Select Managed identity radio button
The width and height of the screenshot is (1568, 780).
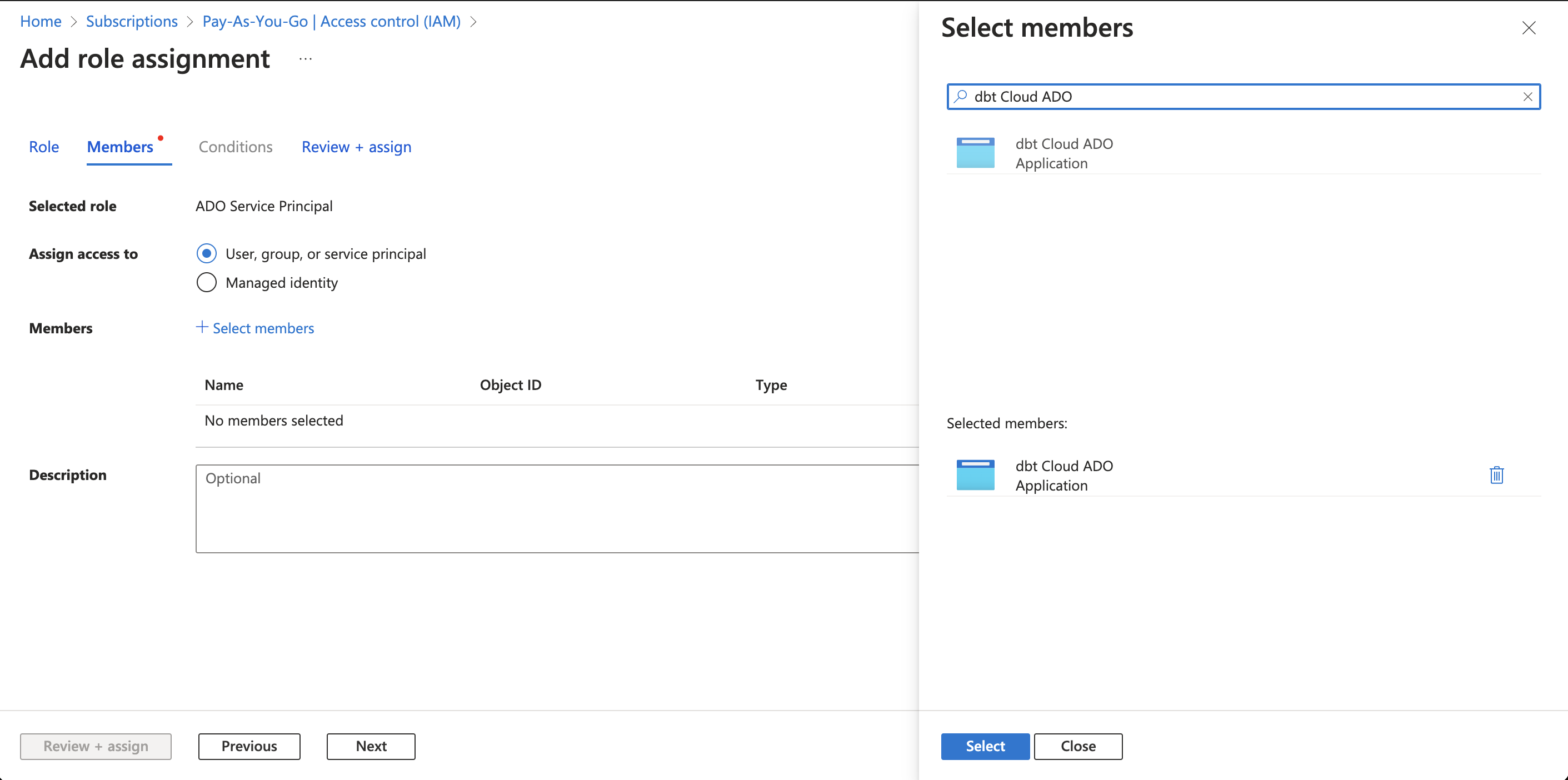pos(206,282)
